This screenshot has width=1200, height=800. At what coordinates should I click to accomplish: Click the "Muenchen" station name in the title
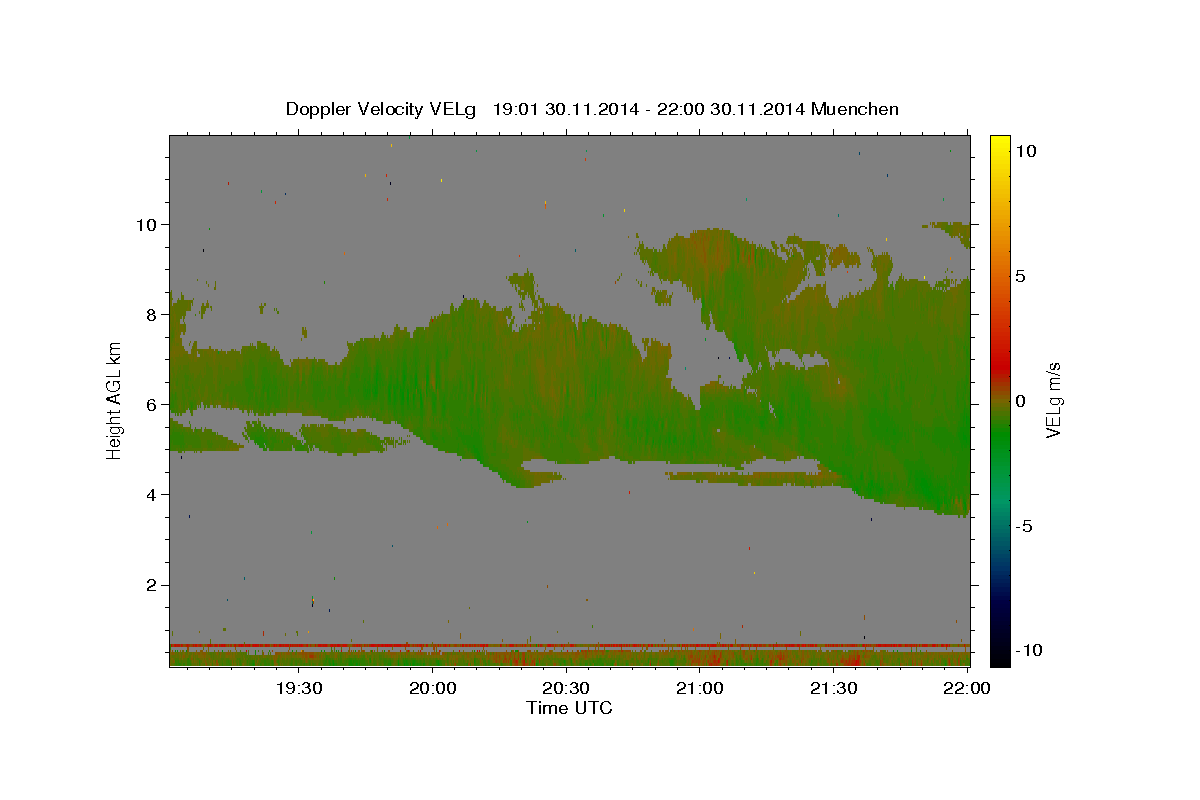coord(855,109)
